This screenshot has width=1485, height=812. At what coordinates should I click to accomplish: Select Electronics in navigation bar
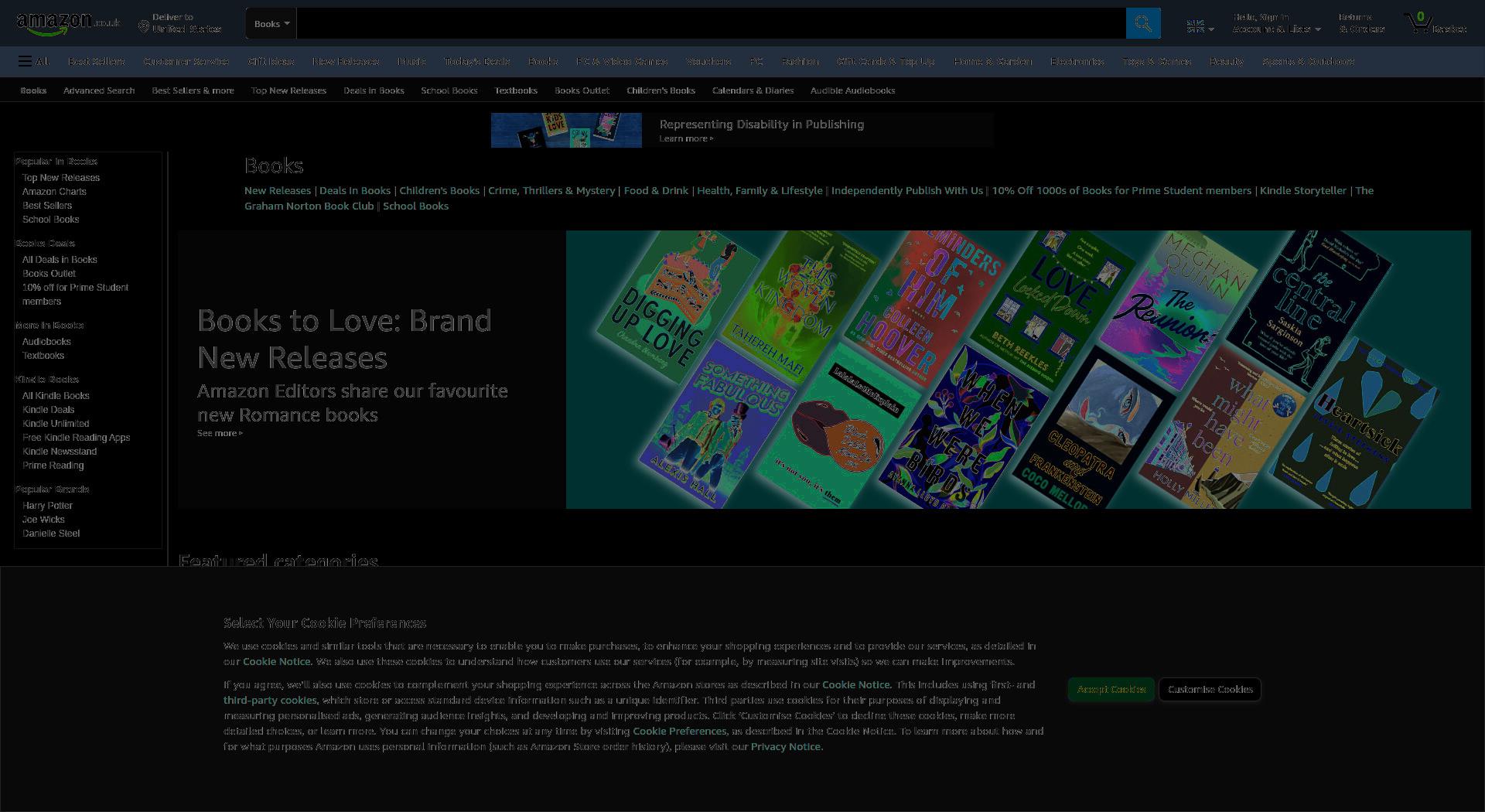pos(1077,61)
